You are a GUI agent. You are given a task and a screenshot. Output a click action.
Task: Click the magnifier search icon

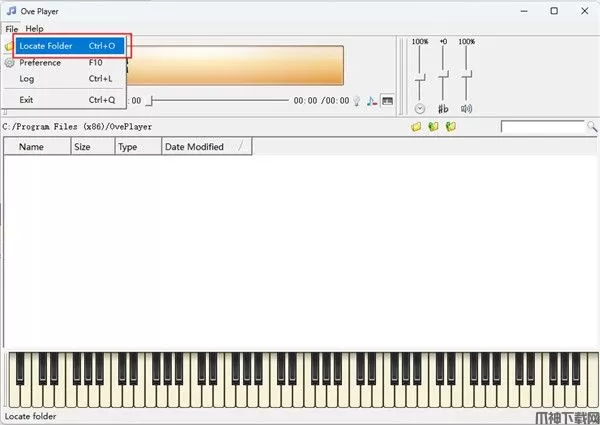click(592, 127)
